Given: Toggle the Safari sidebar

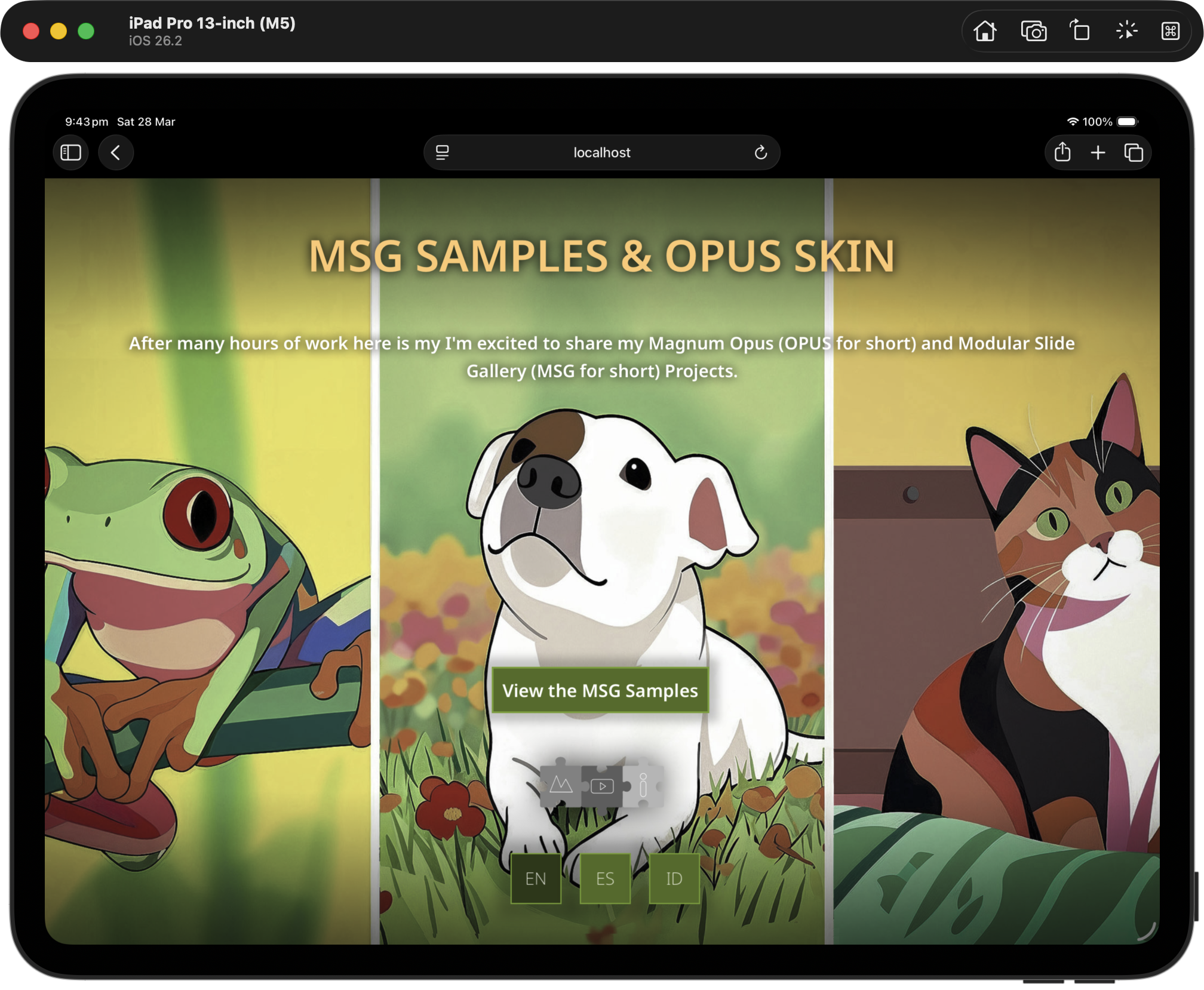Looking at the screenshot, I should coord(71,153).
